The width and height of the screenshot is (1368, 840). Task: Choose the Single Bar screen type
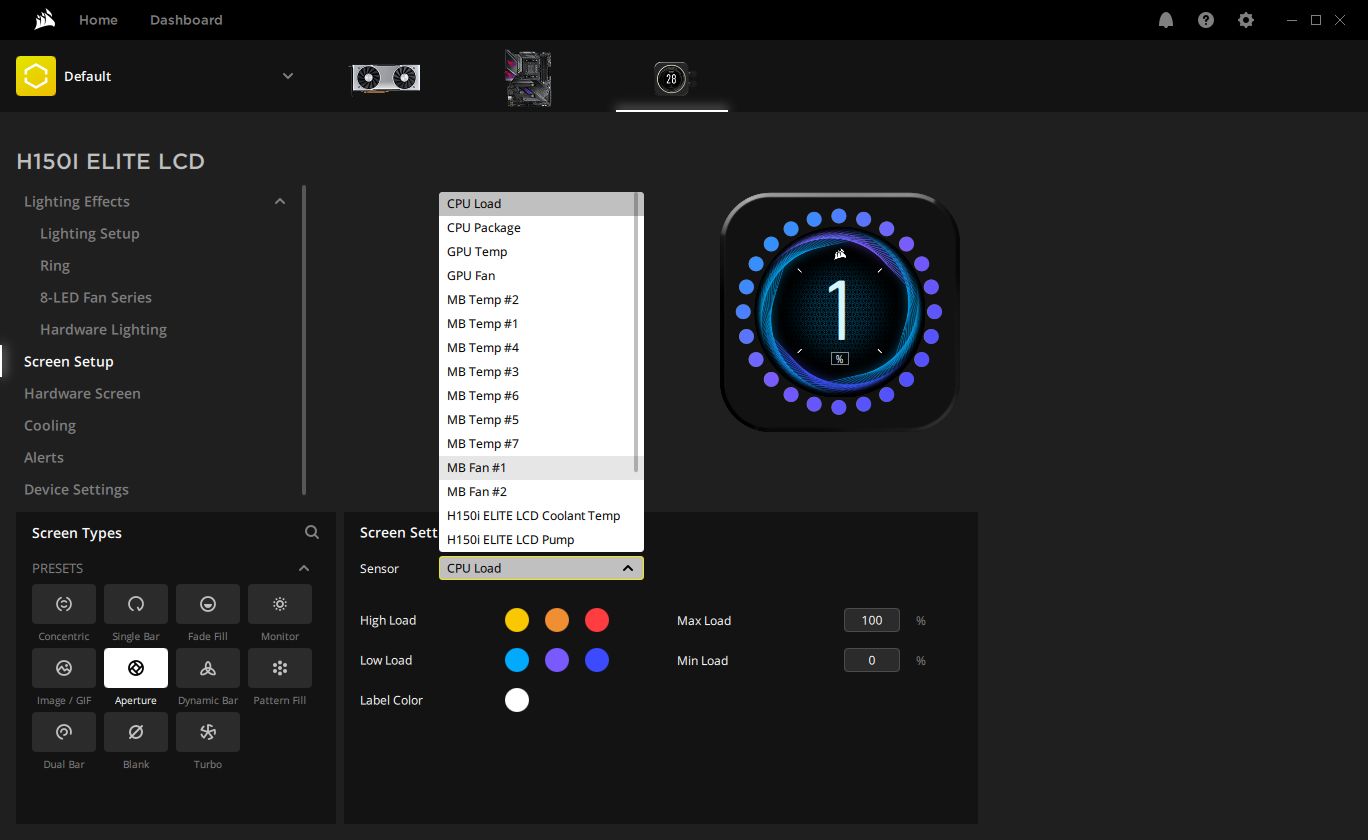coord(136,604)
